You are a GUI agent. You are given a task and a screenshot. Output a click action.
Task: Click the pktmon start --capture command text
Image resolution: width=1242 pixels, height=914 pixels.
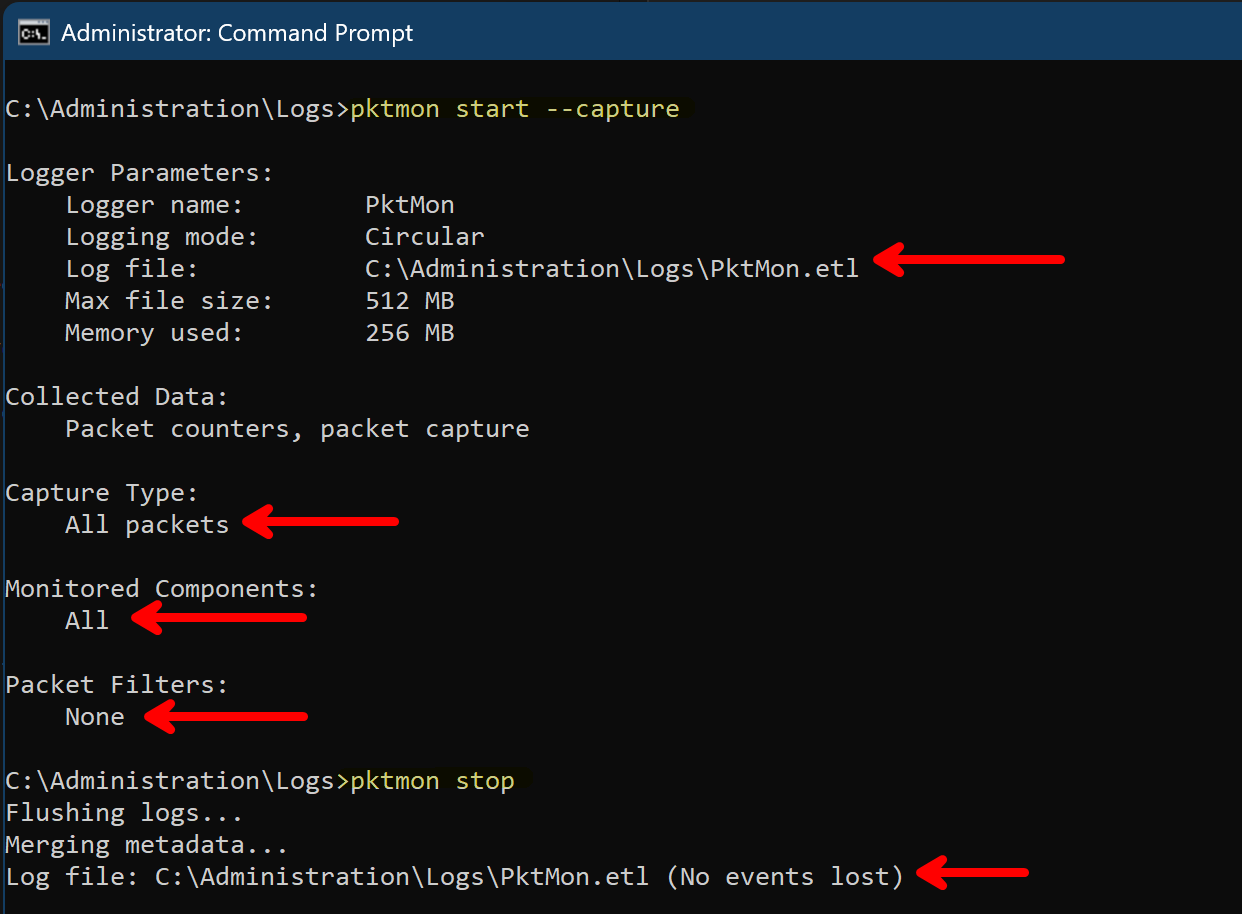(x=515, y=109)
